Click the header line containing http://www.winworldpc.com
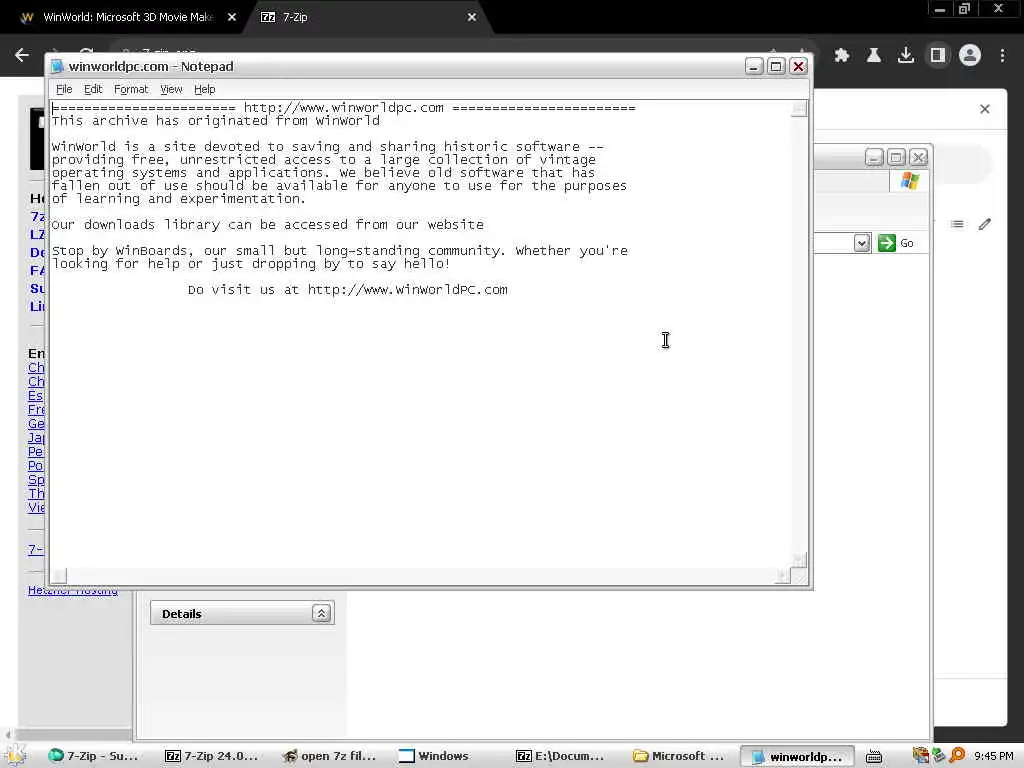1024x768 pixels. (344, 108)
